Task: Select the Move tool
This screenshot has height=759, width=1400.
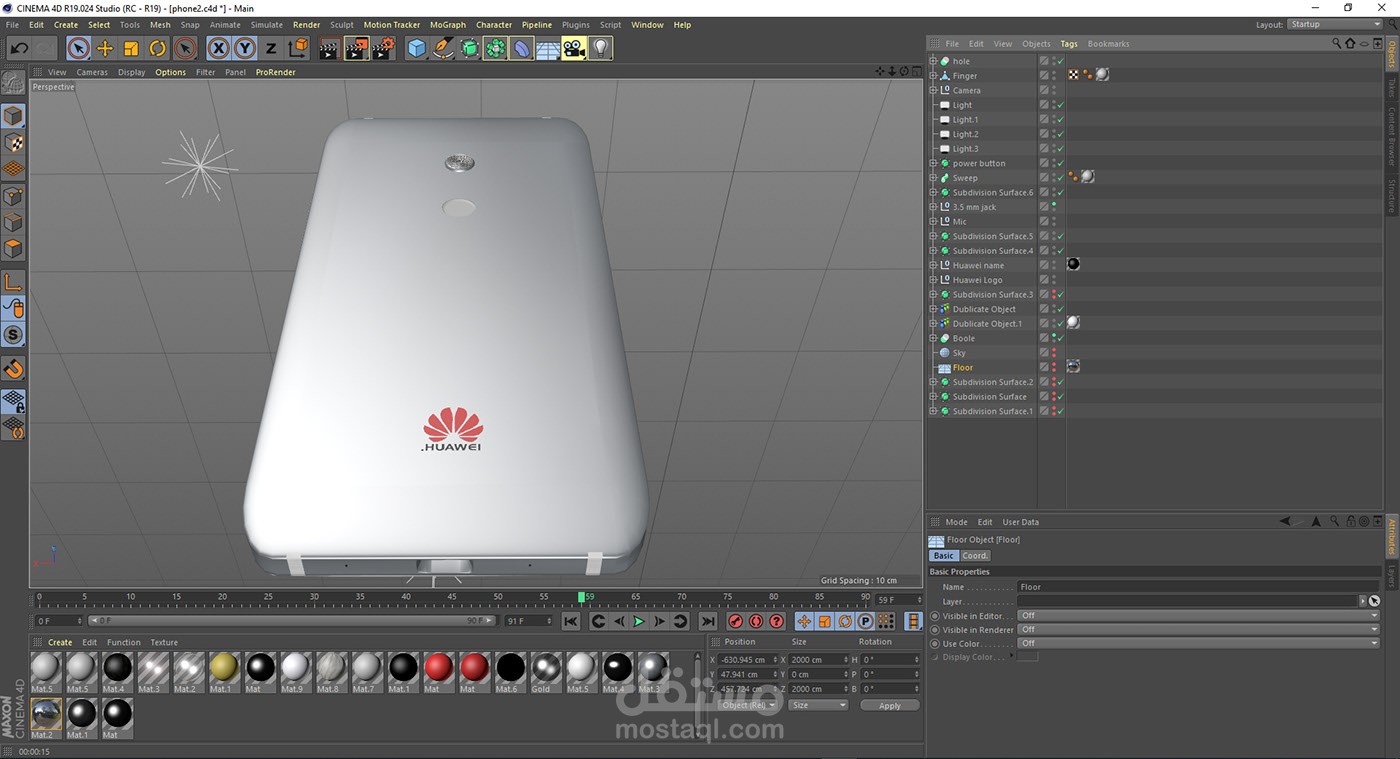Action: pyautogui.click(x=105, y=48)
